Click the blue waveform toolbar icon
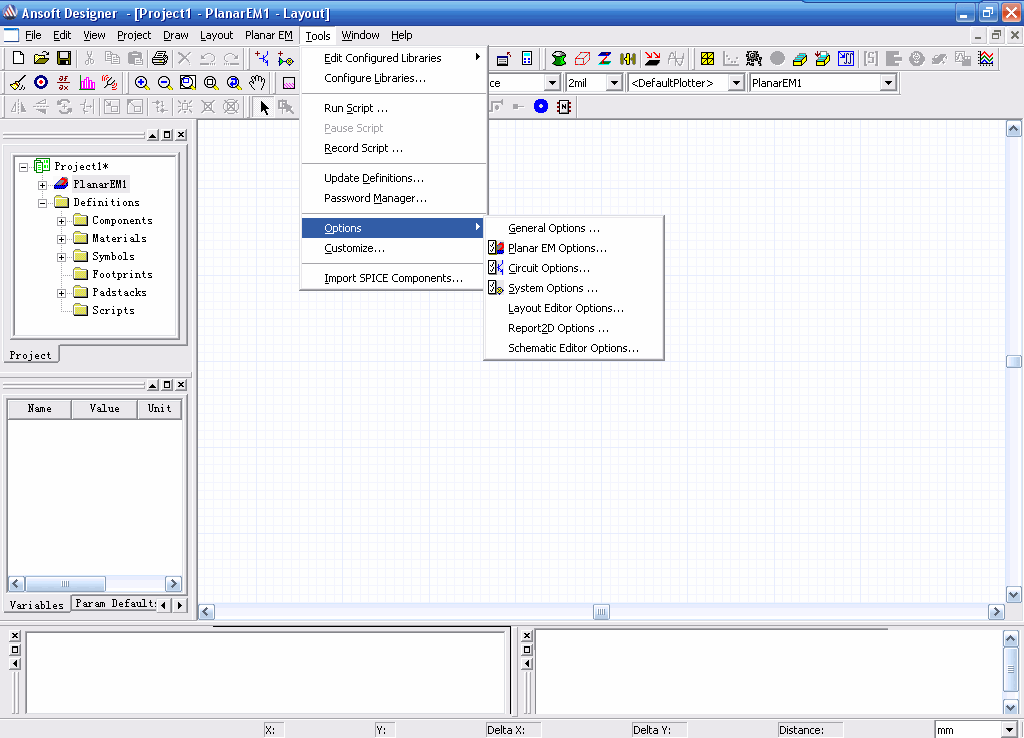 click(846, 59)
